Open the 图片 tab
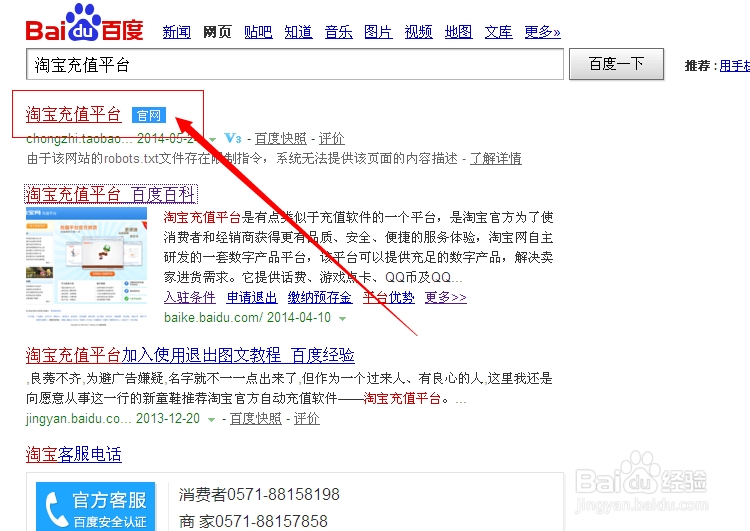Viewport: 750px width, 531px height. coord(378,32)
